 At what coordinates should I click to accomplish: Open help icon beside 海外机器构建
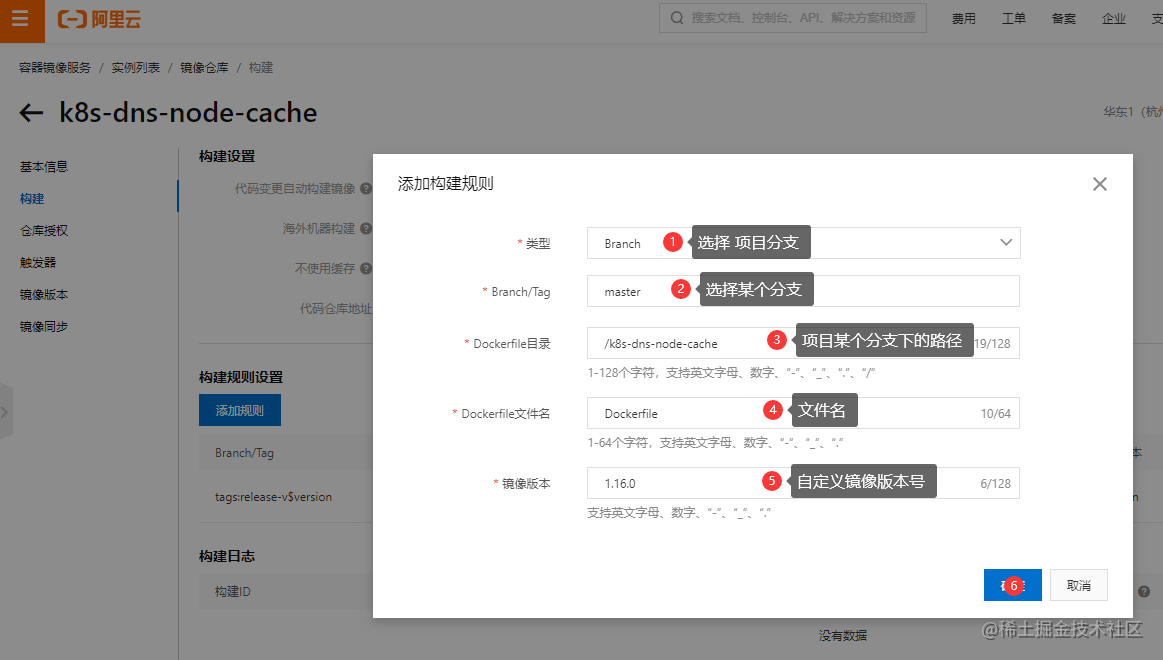pos(366,228)
